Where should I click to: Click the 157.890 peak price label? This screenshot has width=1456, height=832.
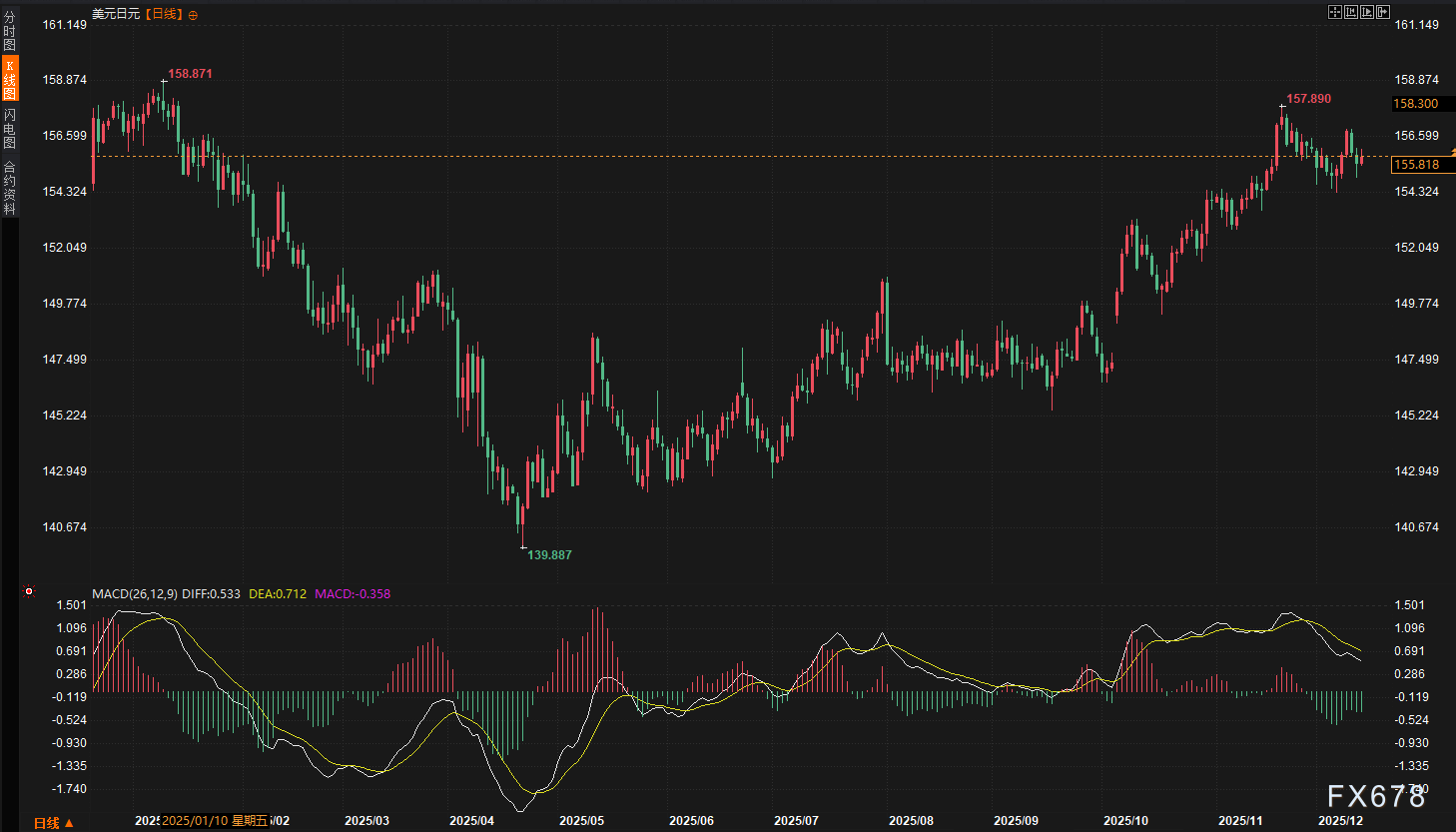(1308, 99)
